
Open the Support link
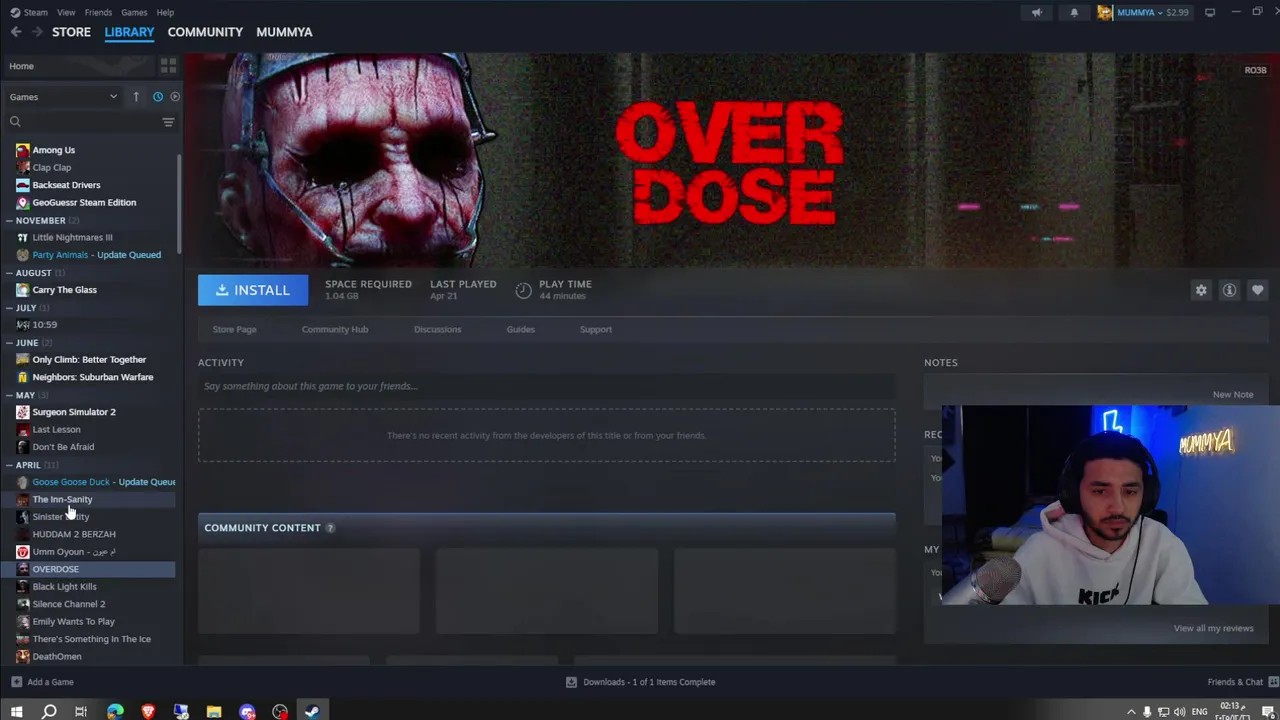coord(595,329)
